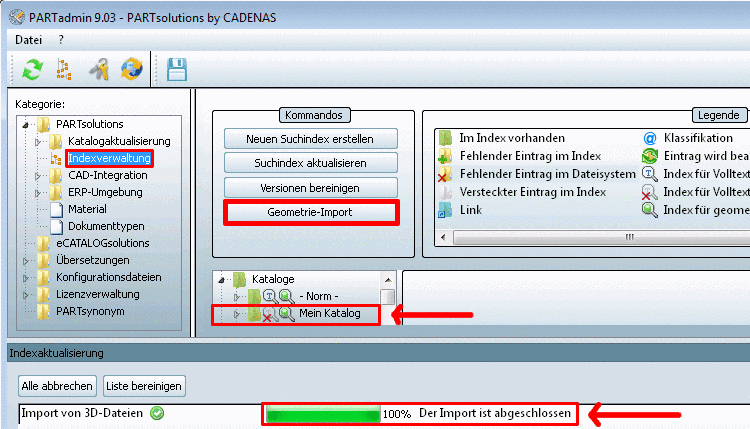This screenshot has width=750, height=429.
Task: Click the Katalogaktualisierung folder icon
Action: (x=55, y=142)
